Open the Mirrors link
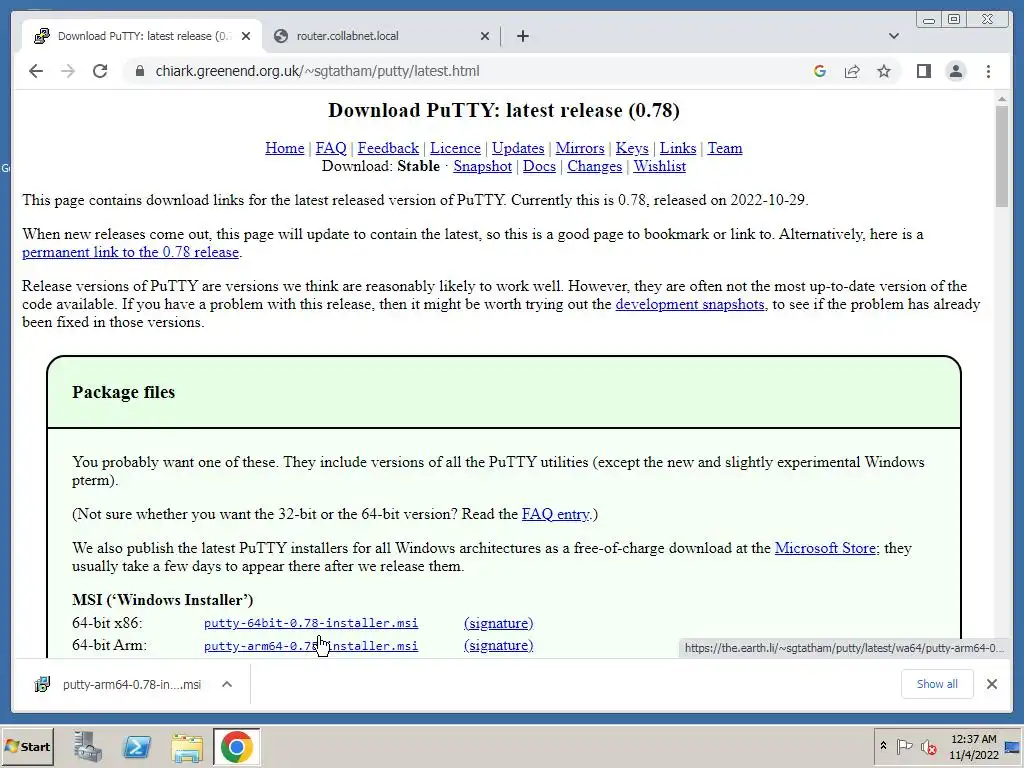This screenshot has width=1024, height=768. (580, 148)
